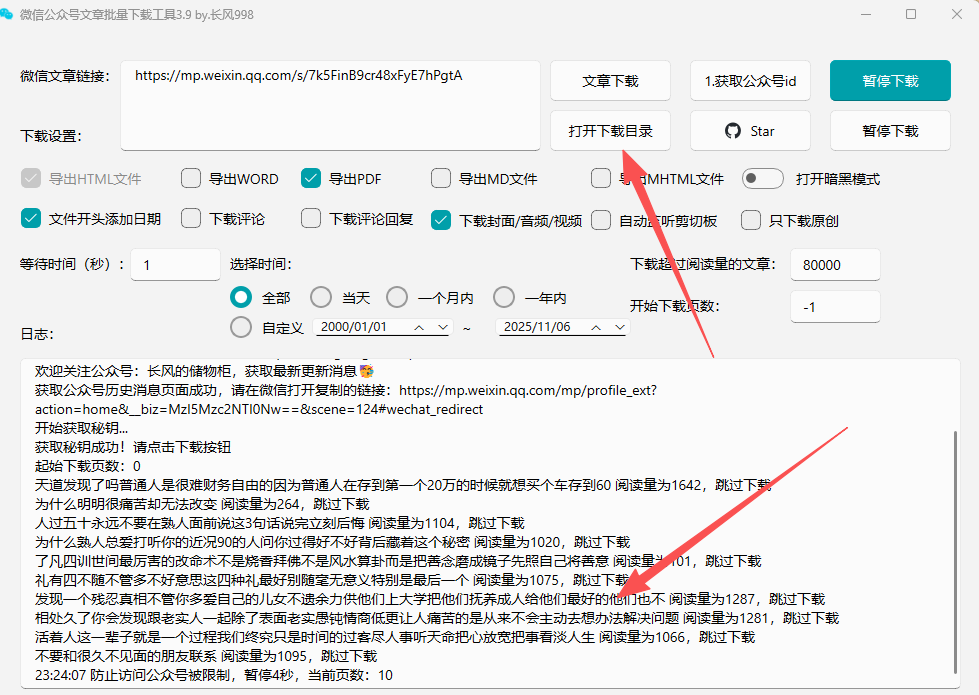Increase start date with up arrow

click(420, 327)
